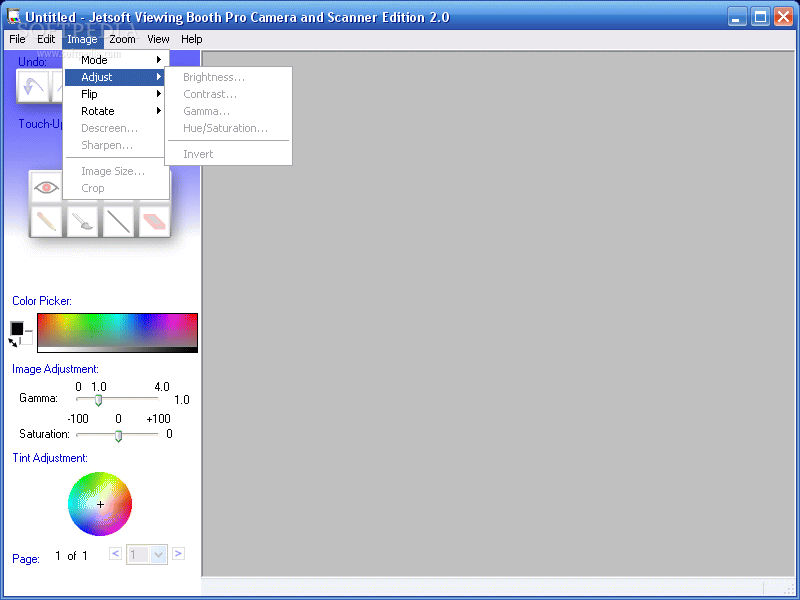Select Gamma... in Adjust submenu
The height and width of the screenshot is (600, 800).
tap(229, 111)
